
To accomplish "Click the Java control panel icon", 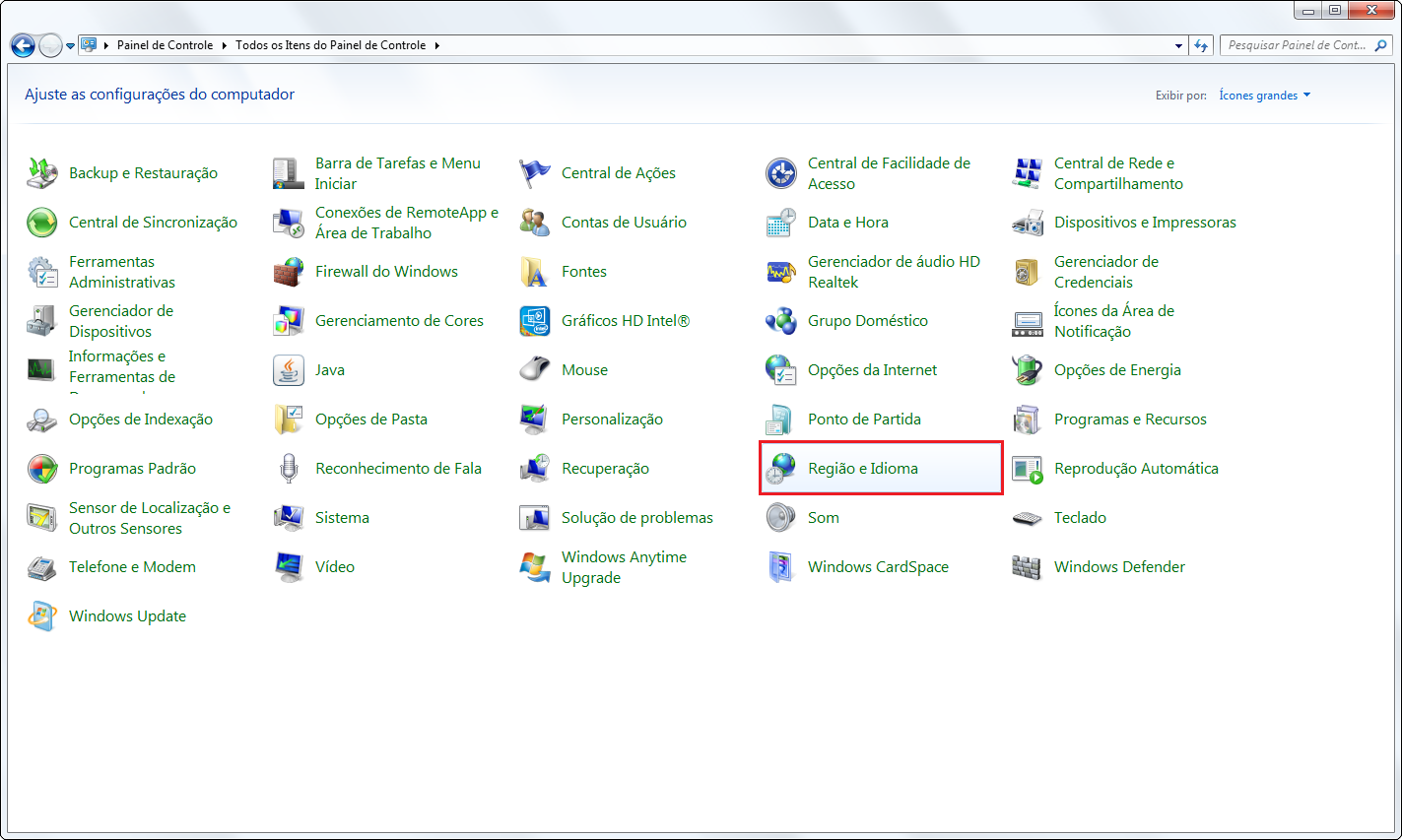I will (288, 370).
